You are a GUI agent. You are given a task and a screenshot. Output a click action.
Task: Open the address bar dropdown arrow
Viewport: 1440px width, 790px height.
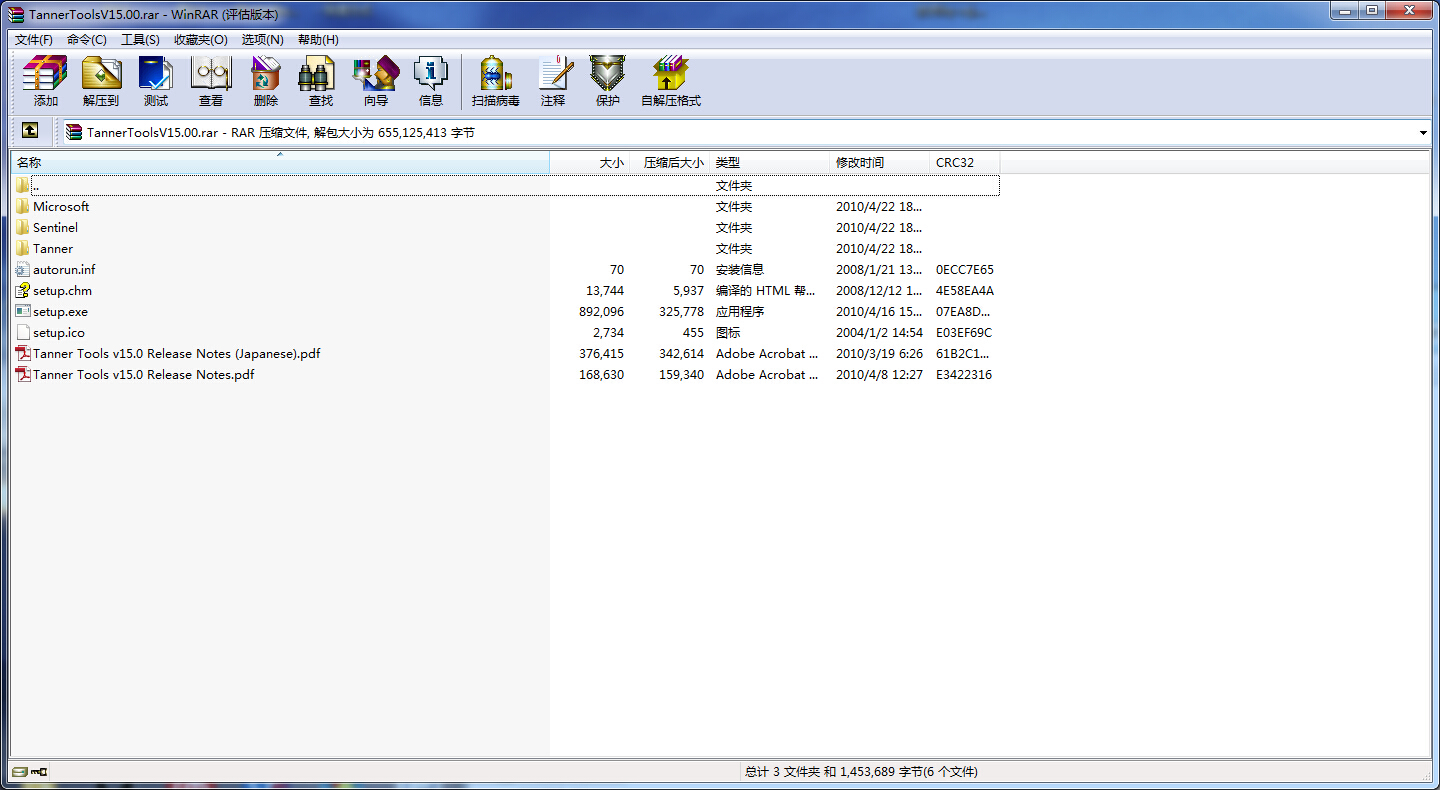click(1424, 131)
